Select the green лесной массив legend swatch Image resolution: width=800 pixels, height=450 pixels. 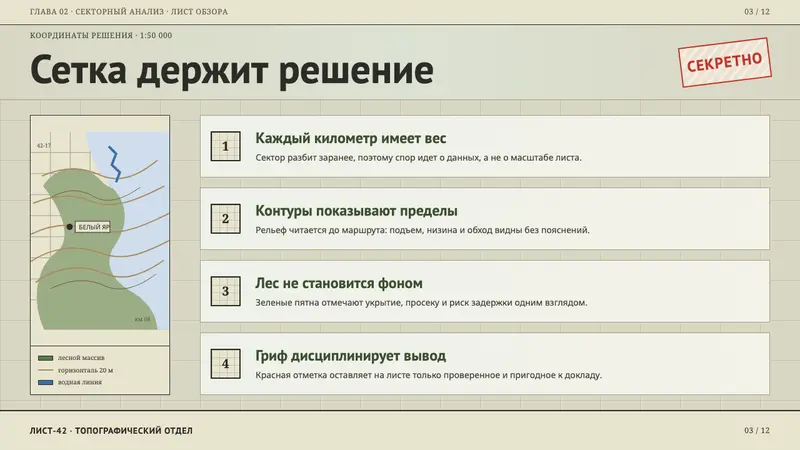(45, 358)
